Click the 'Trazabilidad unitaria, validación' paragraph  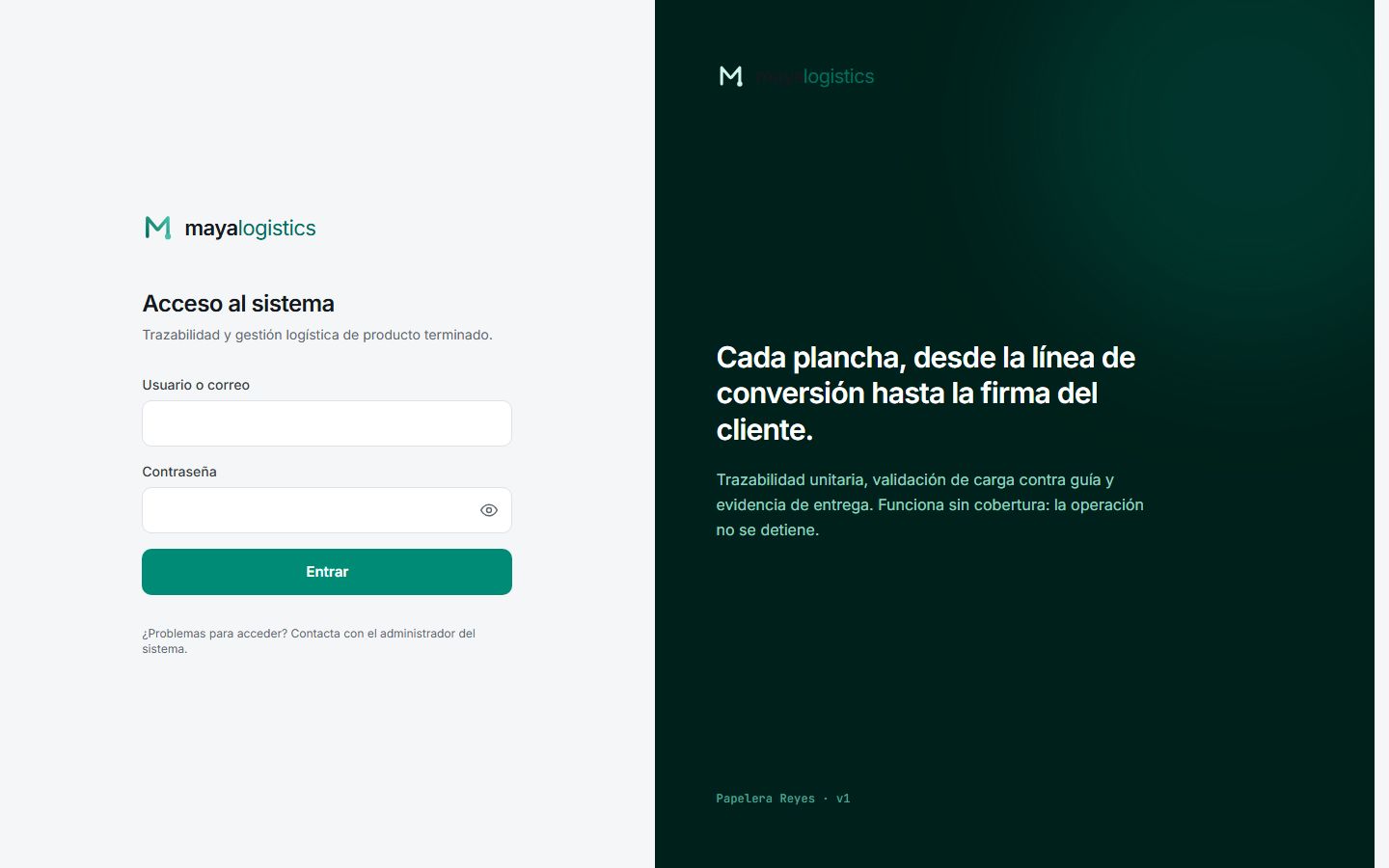pyautogui.click(x=930, y=504)
